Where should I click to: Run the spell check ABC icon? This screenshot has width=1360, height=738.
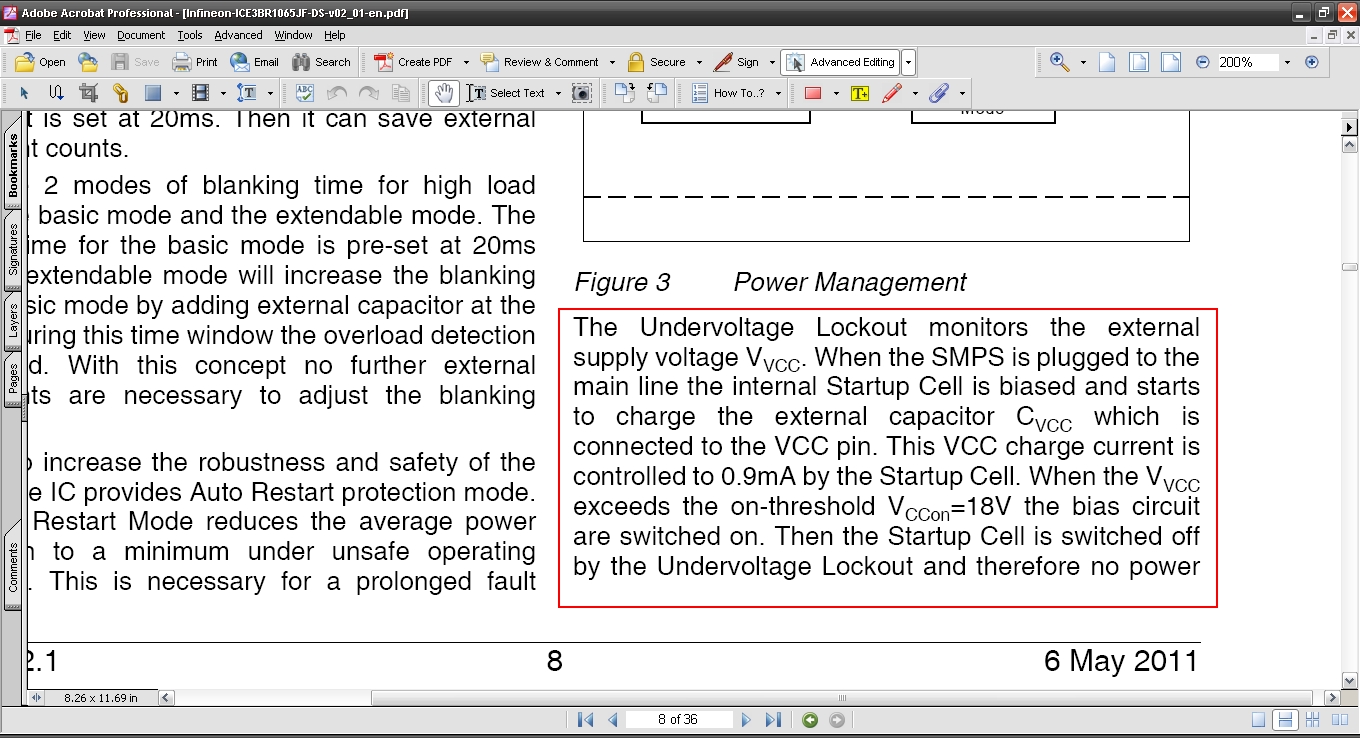click(305, 93)
